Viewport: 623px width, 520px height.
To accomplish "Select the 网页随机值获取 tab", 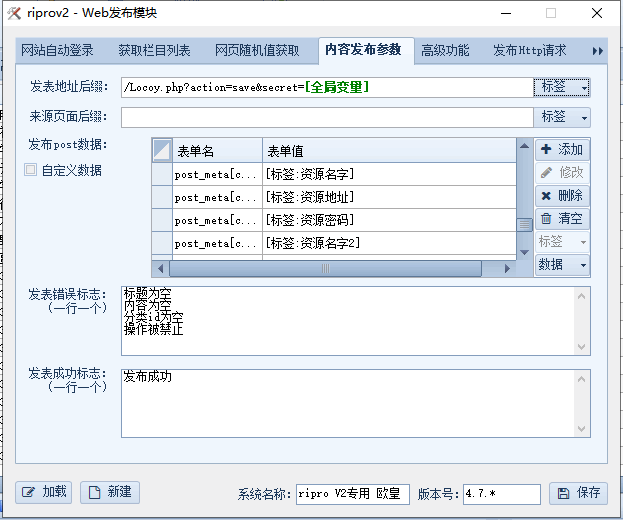I will coord(257,50).
